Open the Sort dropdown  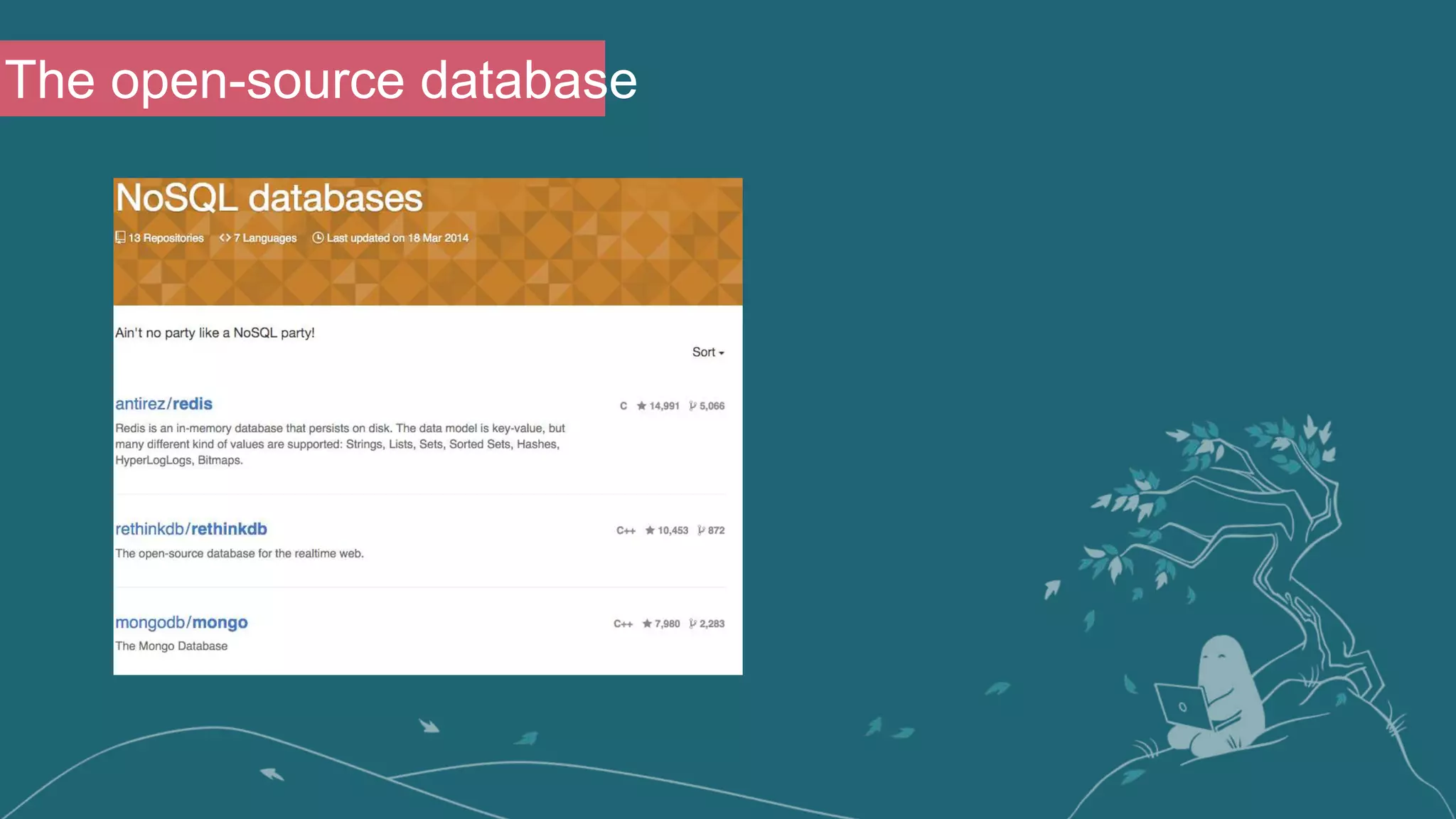(x=708, y=352)
